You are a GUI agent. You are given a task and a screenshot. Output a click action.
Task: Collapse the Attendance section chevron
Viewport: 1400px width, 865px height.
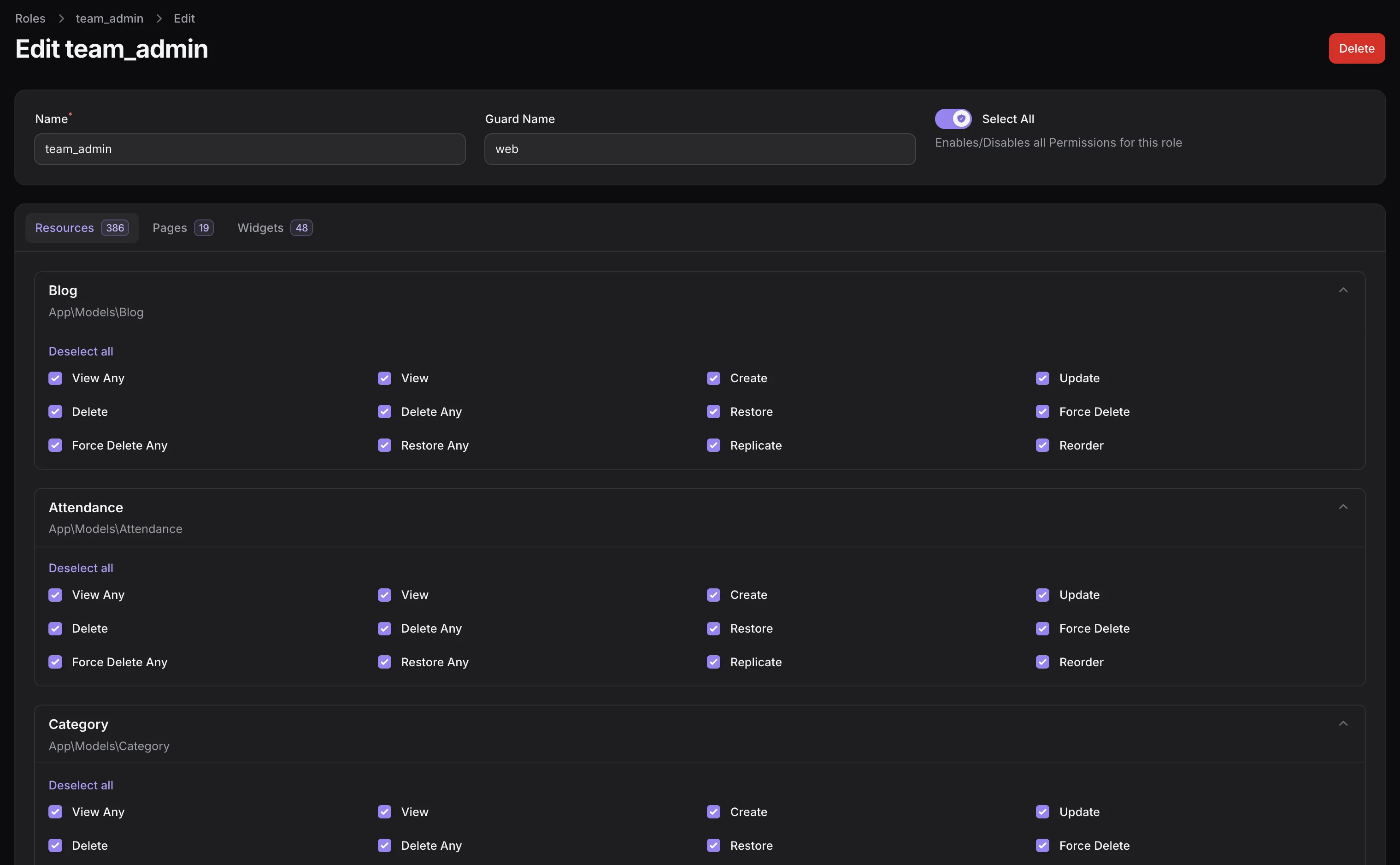click(1343, 507)
